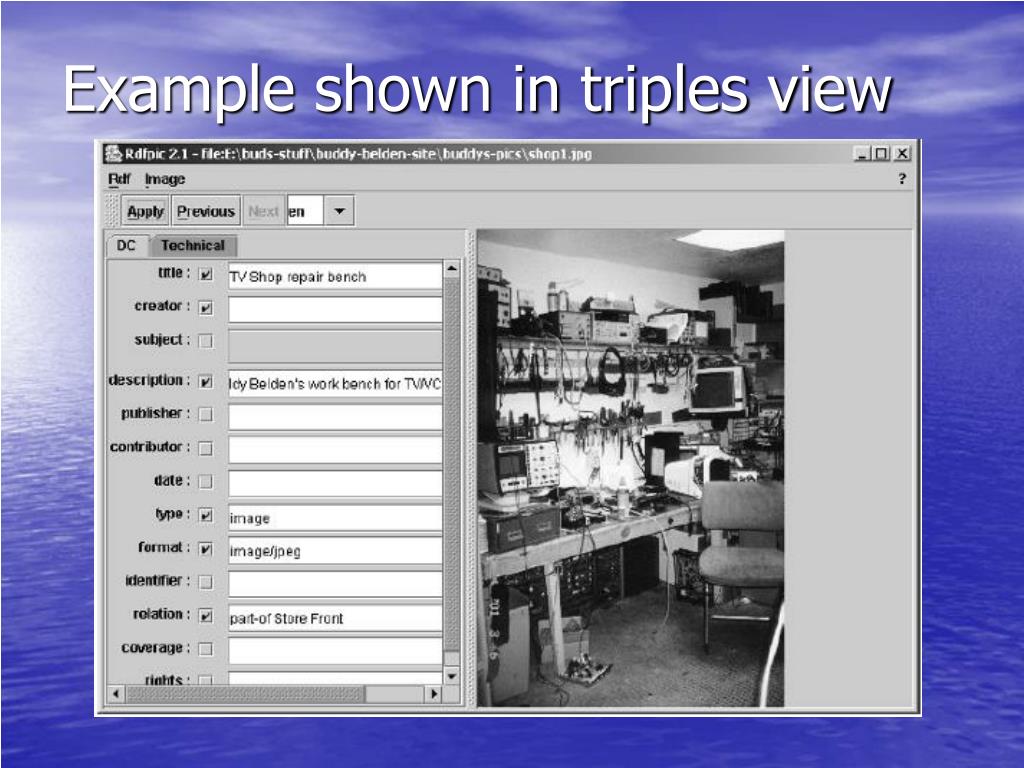The image size is (1024, 768).
Task: Enable the coverage checkbox
Action: [206, 649]
